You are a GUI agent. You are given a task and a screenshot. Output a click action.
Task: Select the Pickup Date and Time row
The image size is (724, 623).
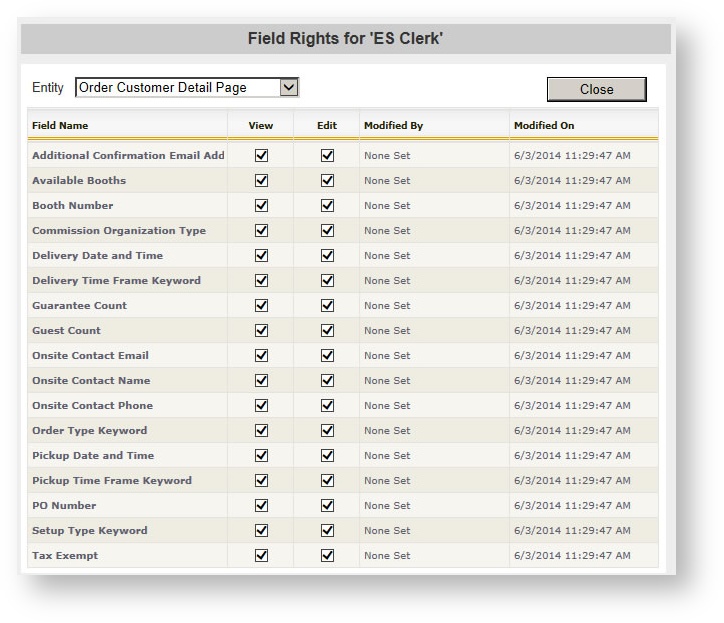(x=93, y=456)
